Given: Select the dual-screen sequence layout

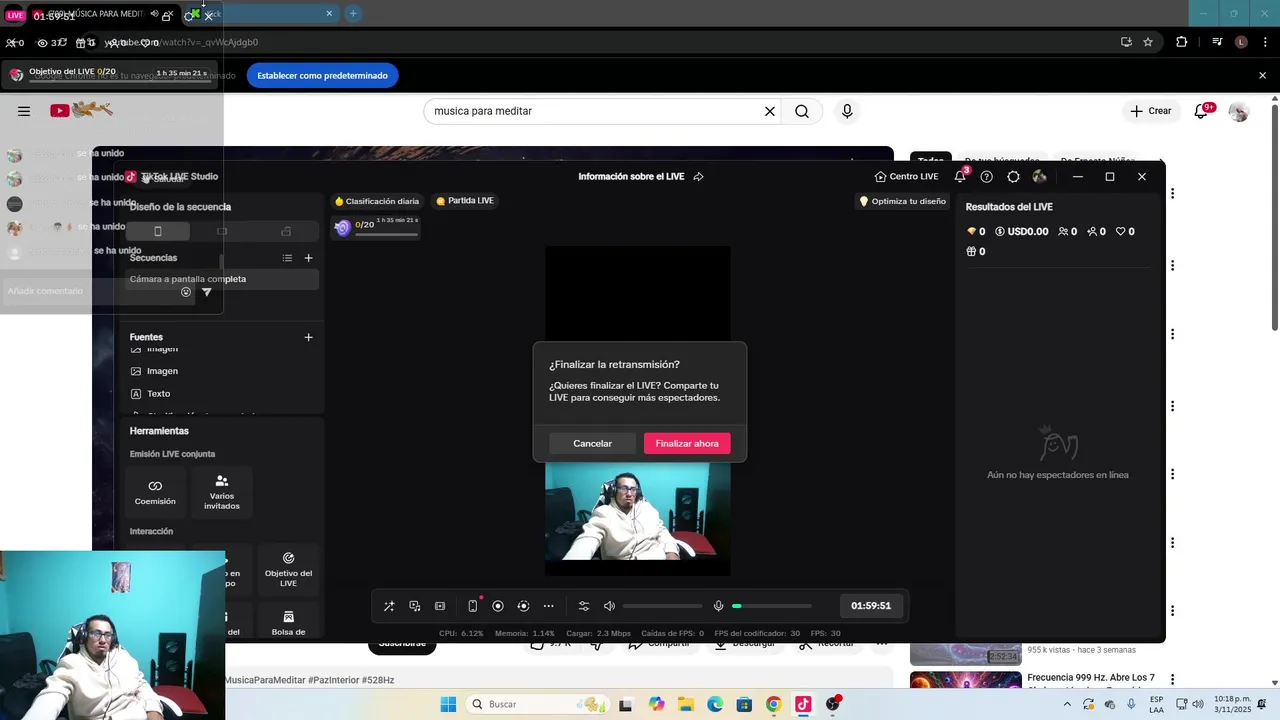Looking at the screenshot, I should 286,231.
